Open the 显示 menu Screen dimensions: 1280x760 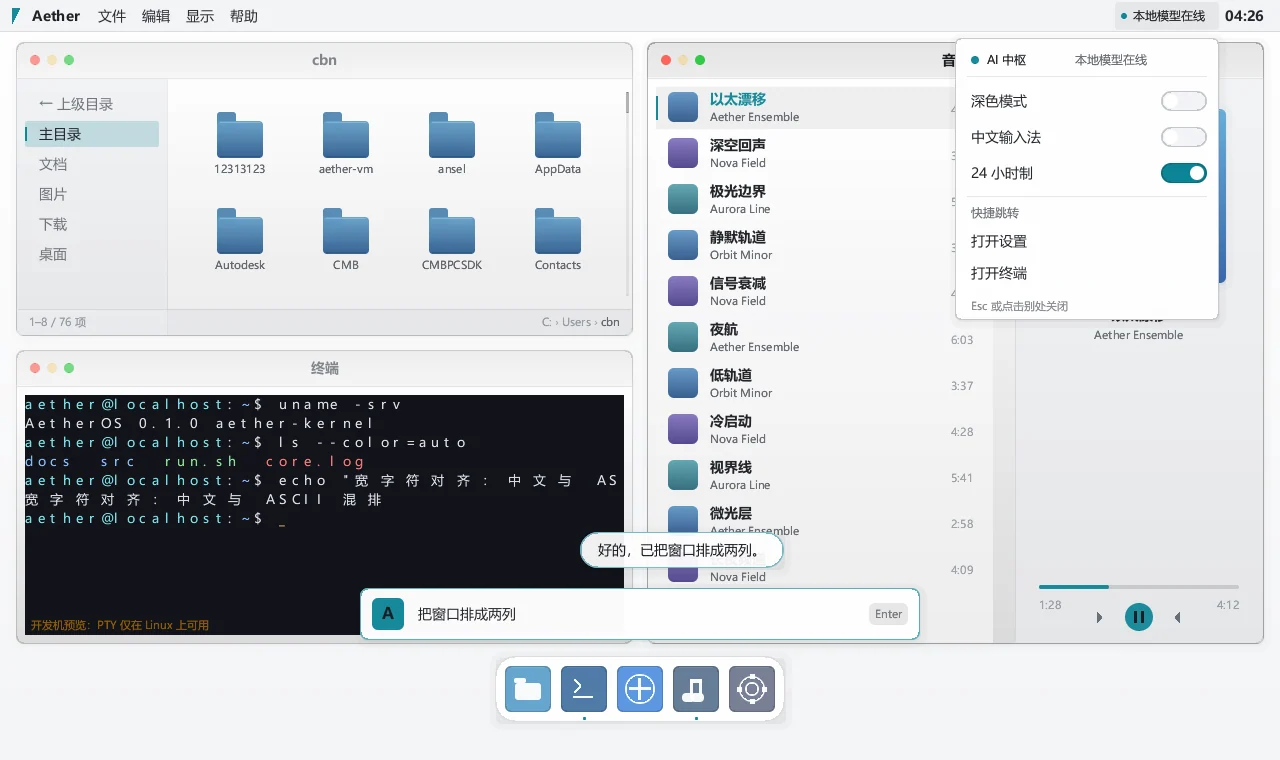tap(200, 16)
